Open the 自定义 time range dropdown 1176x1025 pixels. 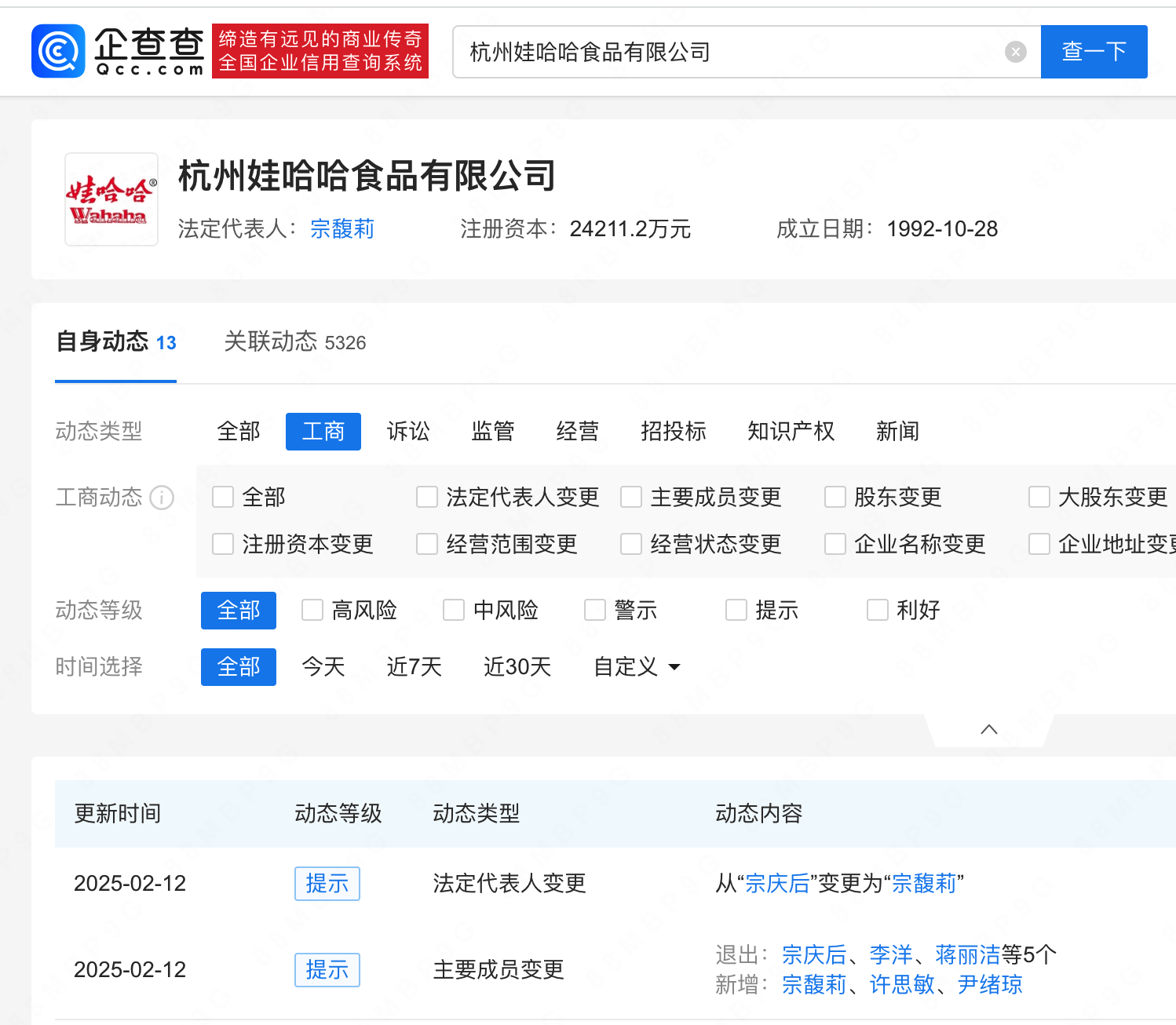click(637, 667)
